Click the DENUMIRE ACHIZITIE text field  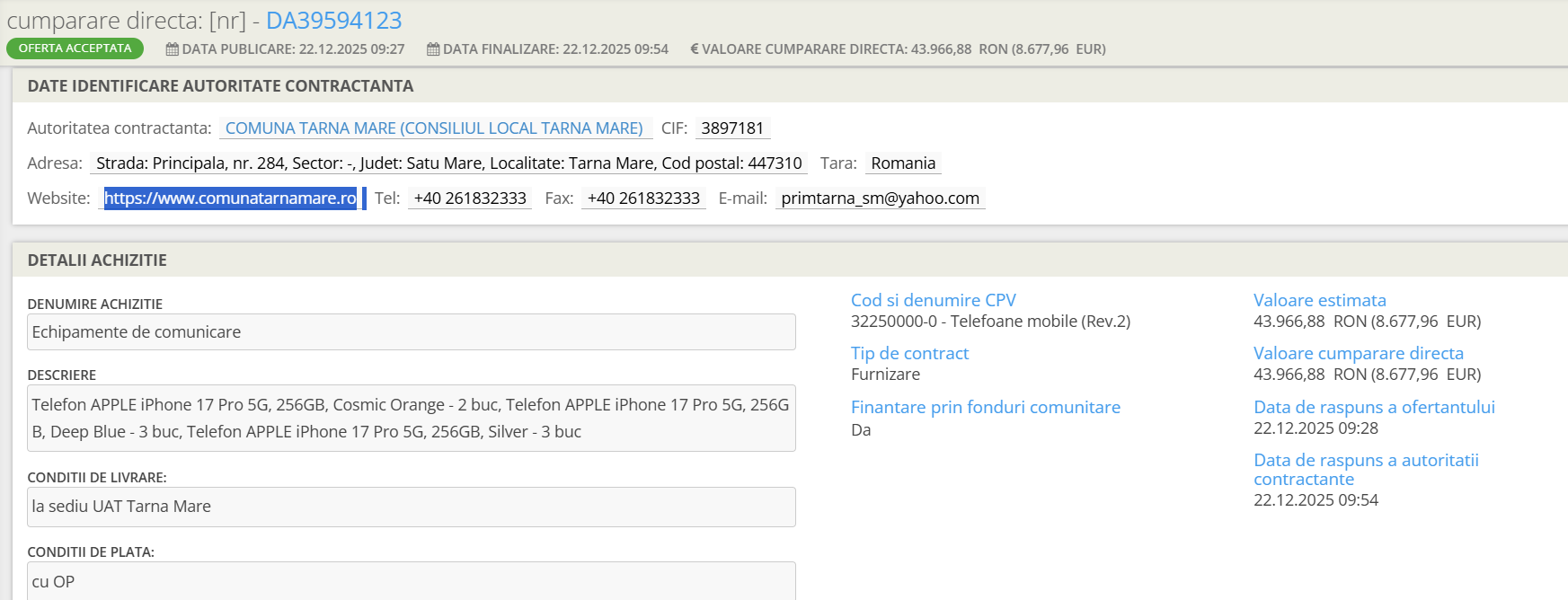pos(411,332)
